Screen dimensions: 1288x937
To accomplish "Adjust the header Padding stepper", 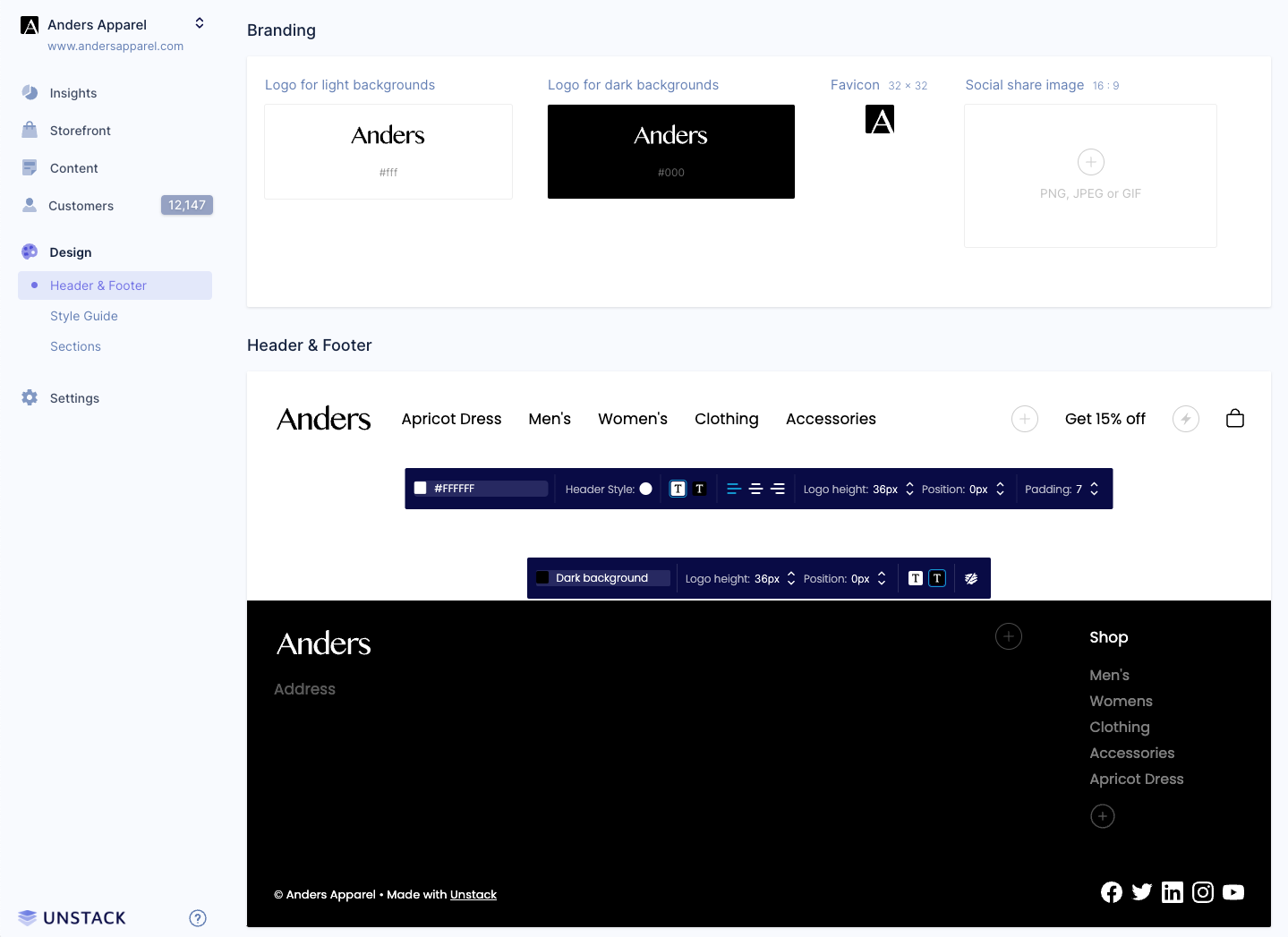I will coord(1094,489).
